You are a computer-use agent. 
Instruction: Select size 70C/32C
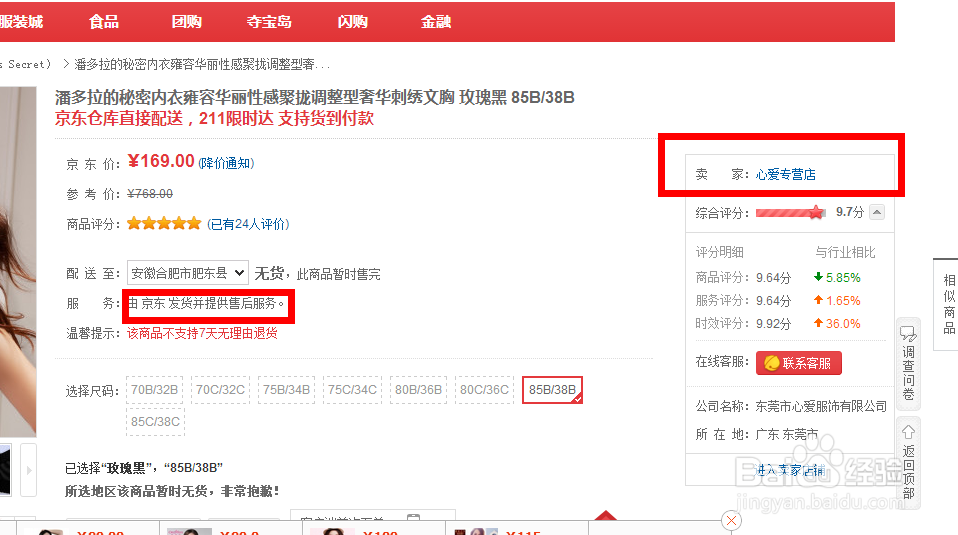coord(220,390)
